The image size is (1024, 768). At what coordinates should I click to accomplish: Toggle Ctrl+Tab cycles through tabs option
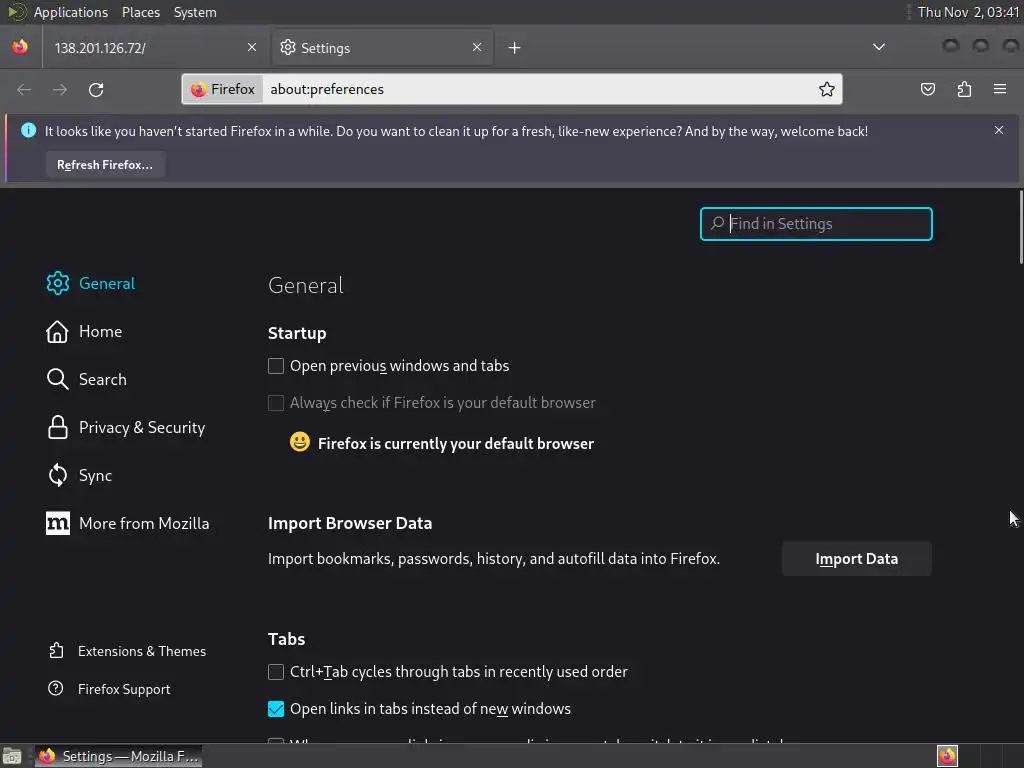coord(276,672)
